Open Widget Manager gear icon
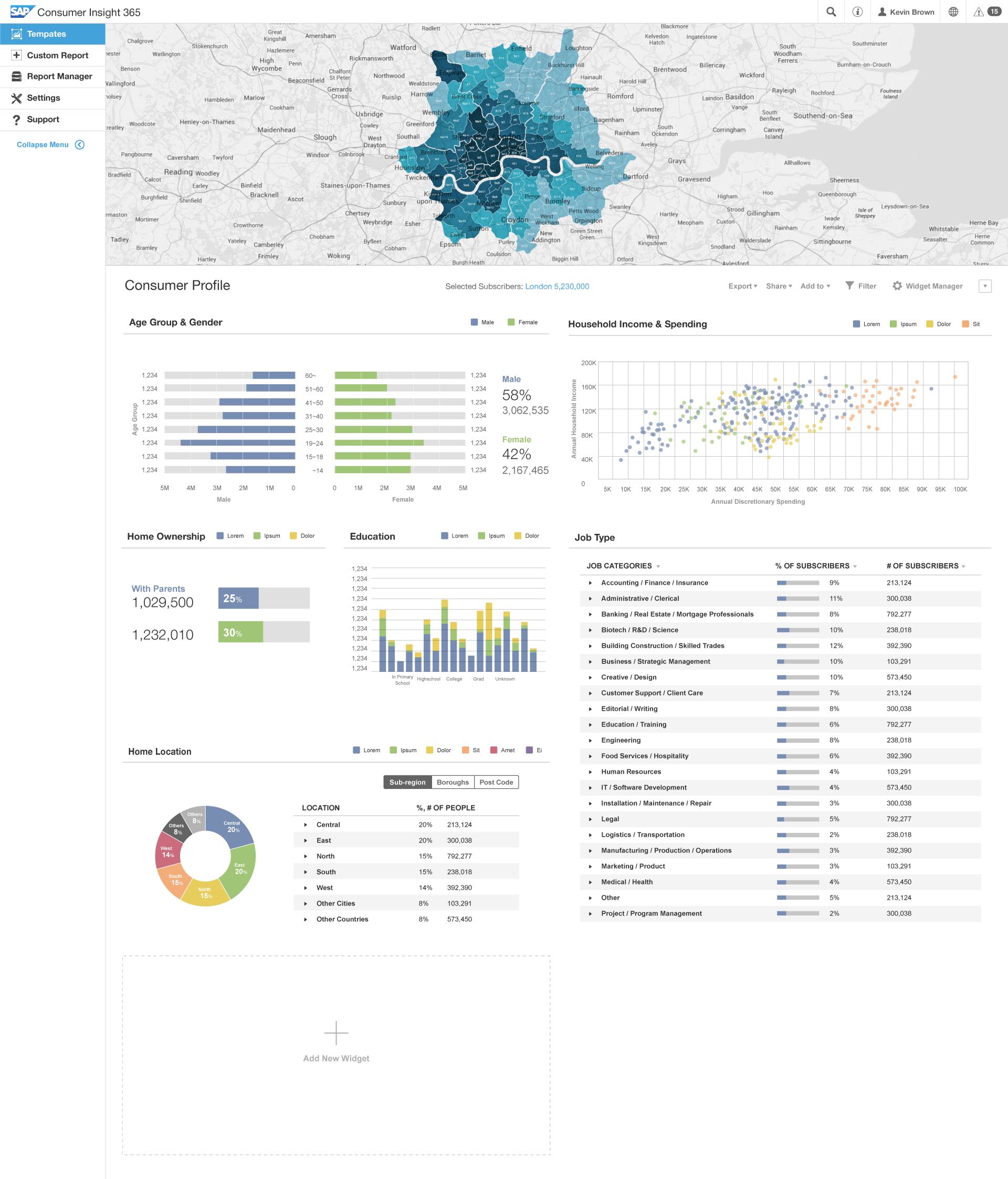This screenshot has width=1008, height=1179. [897, 286]
